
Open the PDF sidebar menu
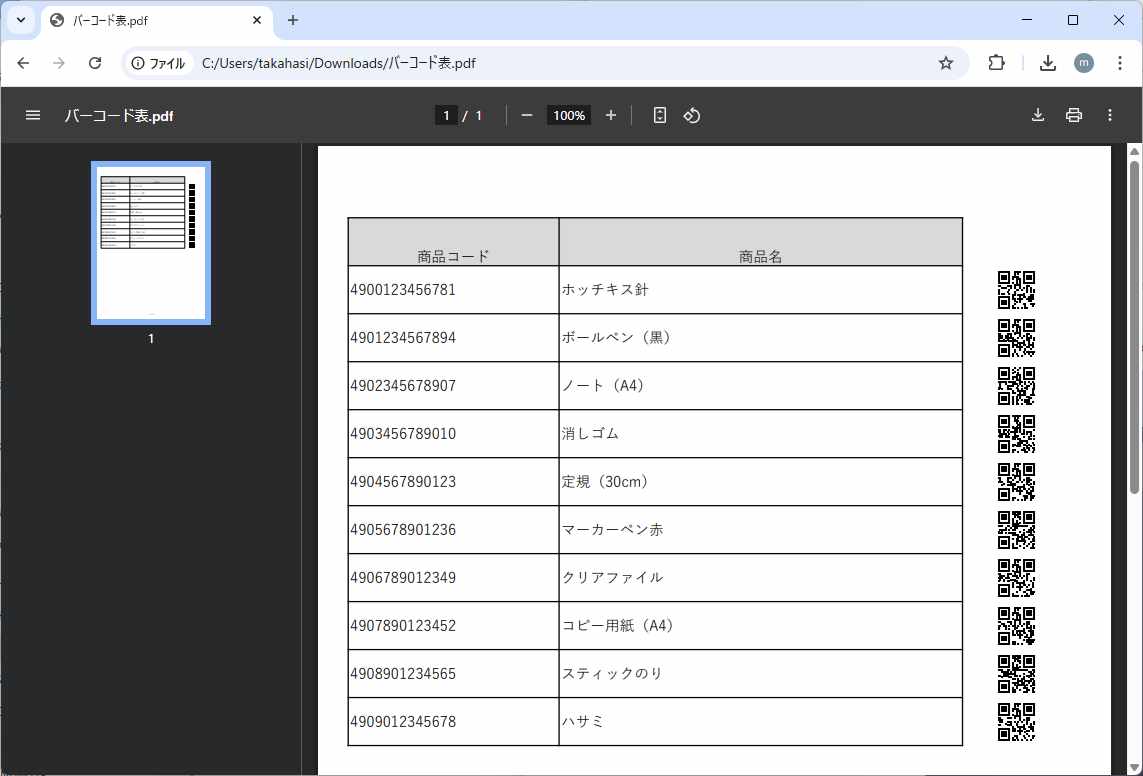pyautogui.click(x=32, y=114)
